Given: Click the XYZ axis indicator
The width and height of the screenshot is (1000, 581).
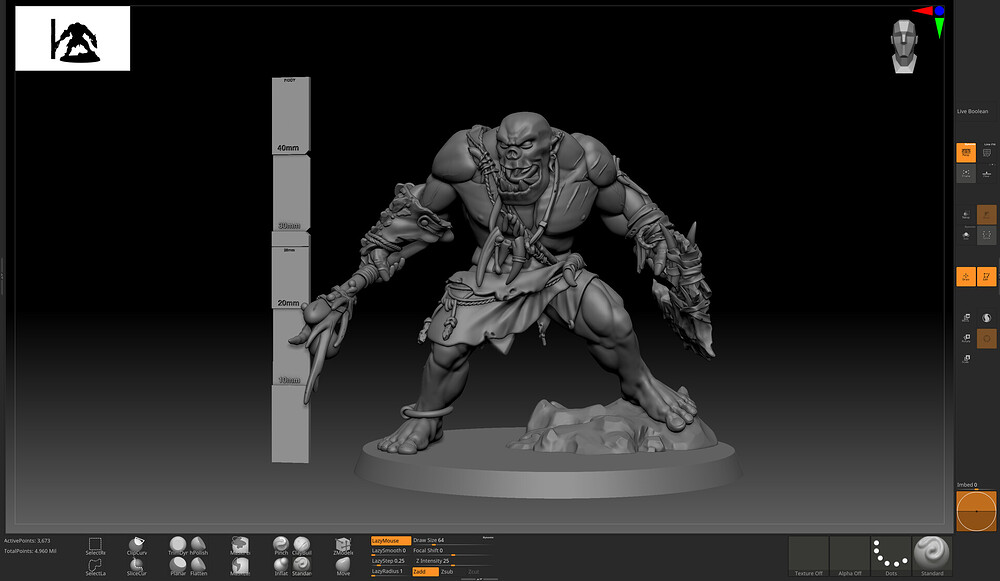Looking at the screenshot, I should tap(930, 21).
